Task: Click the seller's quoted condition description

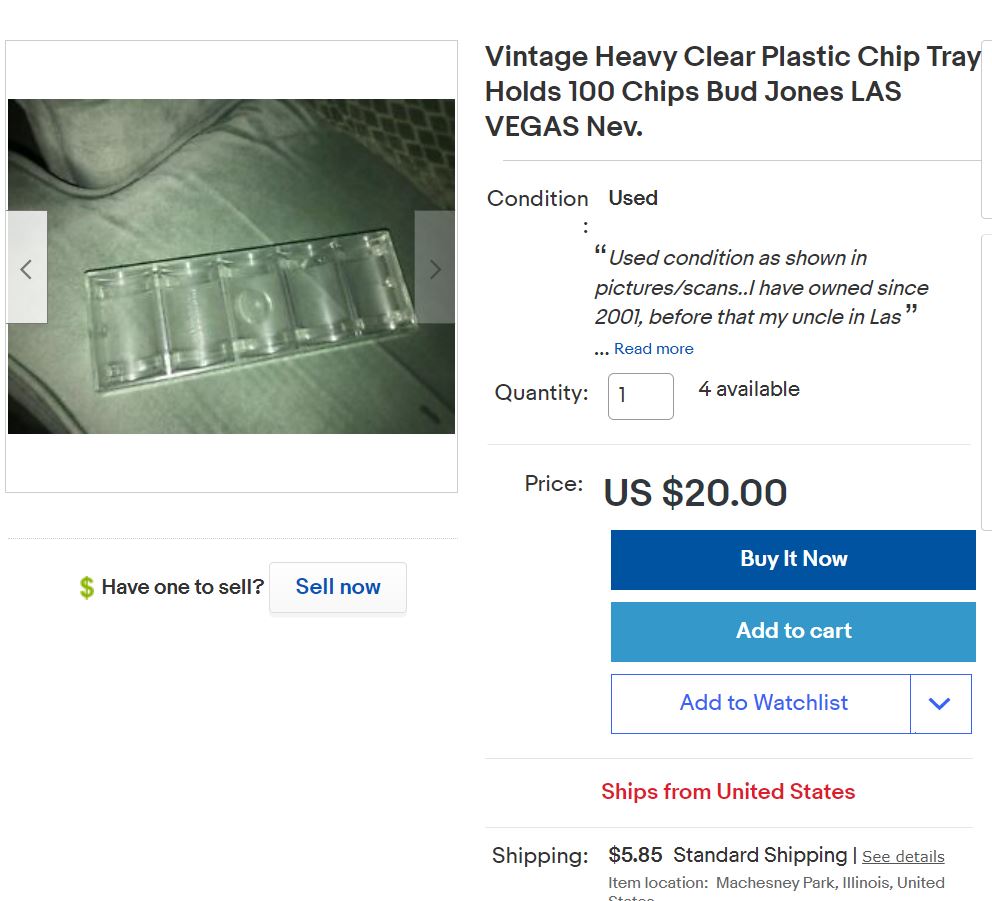Action: 760,288
